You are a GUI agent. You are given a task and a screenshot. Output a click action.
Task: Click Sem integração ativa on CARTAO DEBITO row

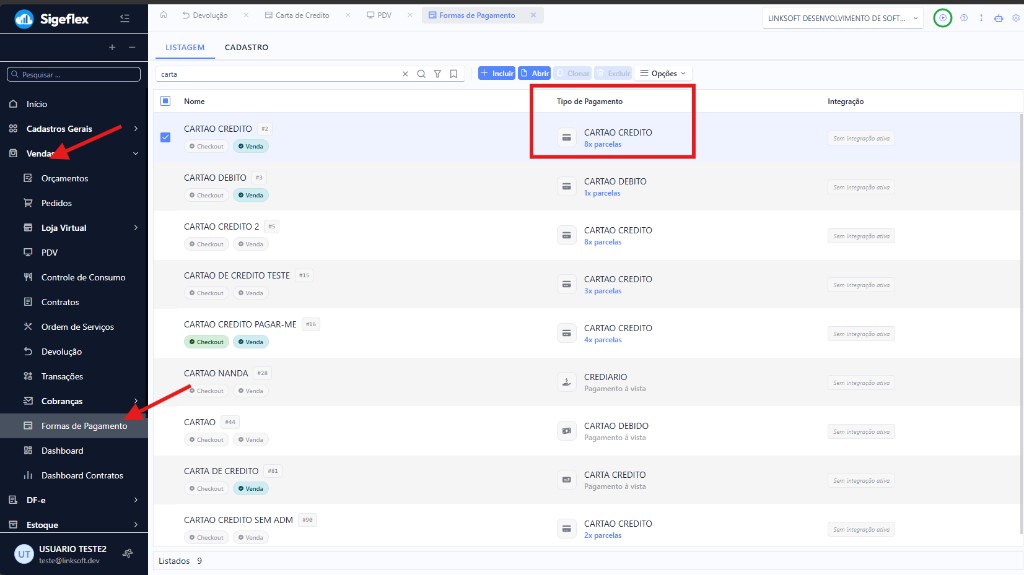pyautogui.click(x=861, y=188)
